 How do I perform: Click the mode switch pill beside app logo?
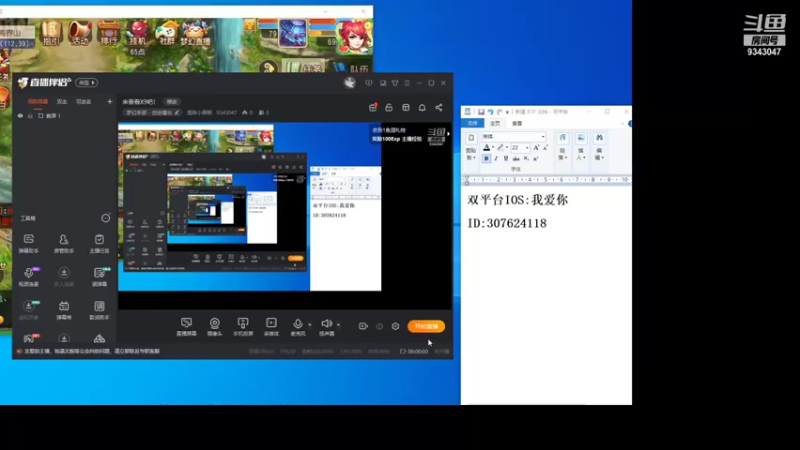pyautogui.click(x=86, y=83)
